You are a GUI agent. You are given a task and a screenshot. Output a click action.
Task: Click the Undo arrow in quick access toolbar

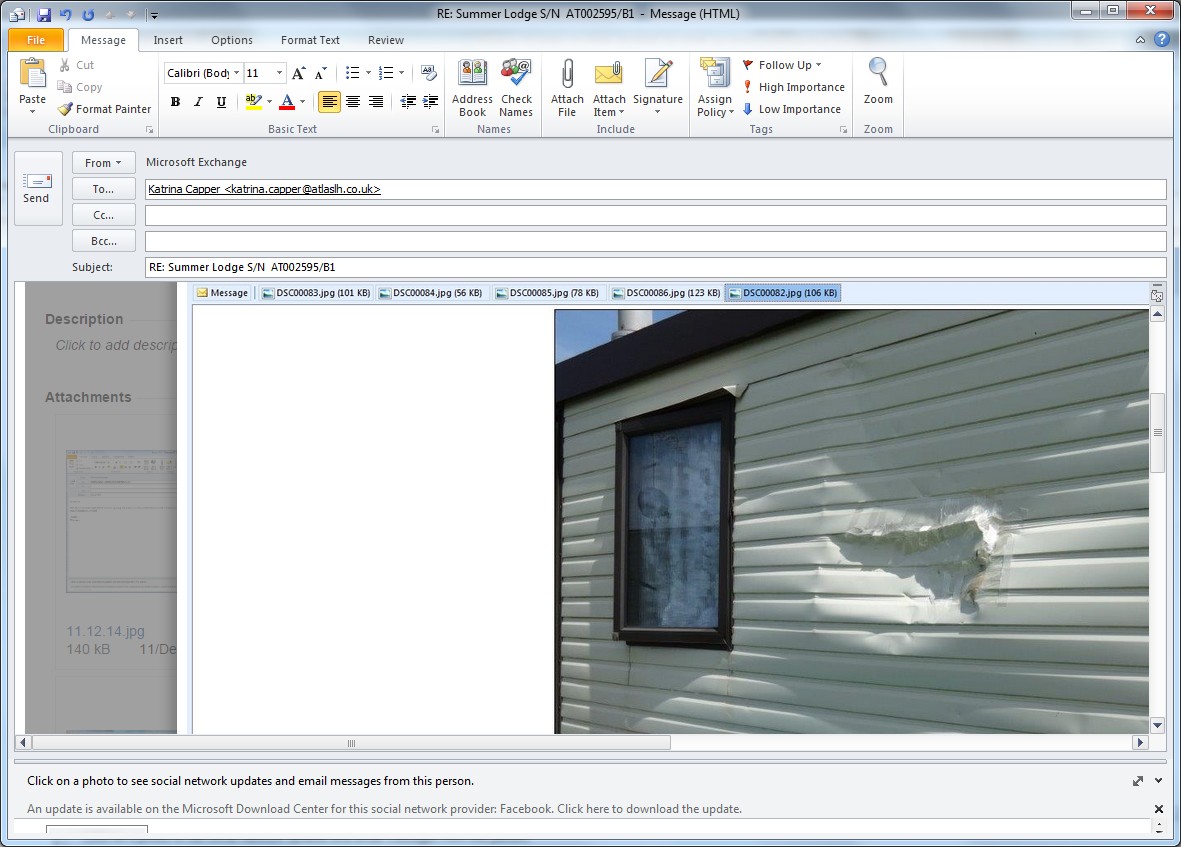click(x=66, y=14)
